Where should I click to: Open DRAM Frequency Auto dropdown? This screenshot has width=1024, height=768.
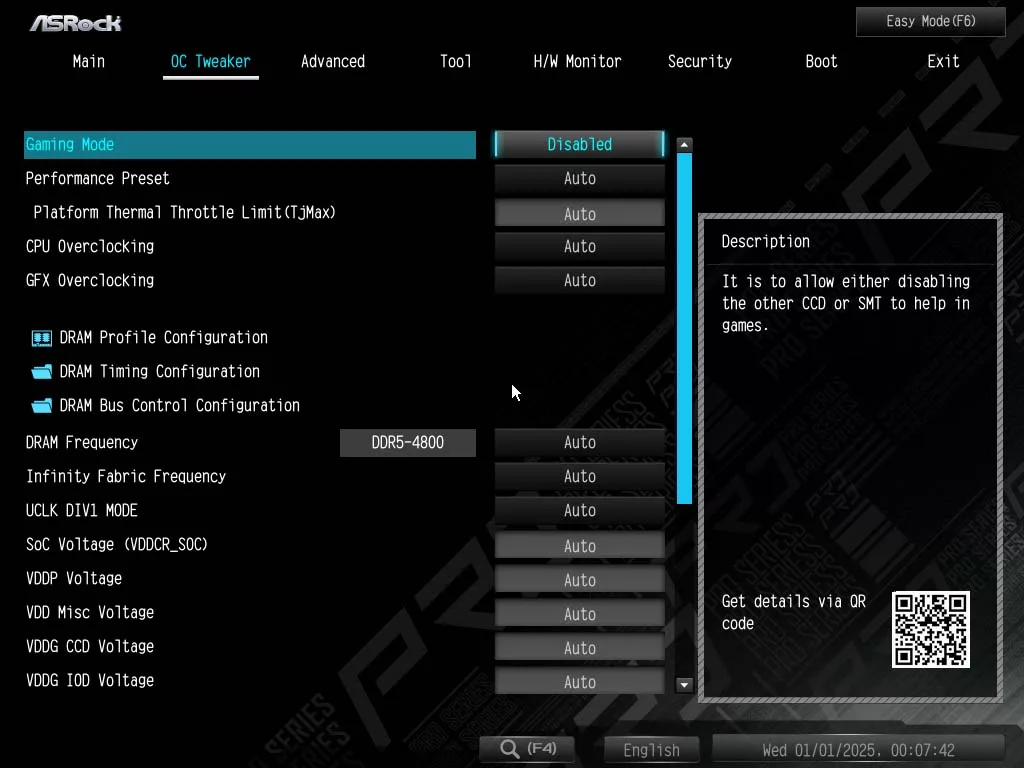pyautogui.click(x=579, y=443)
